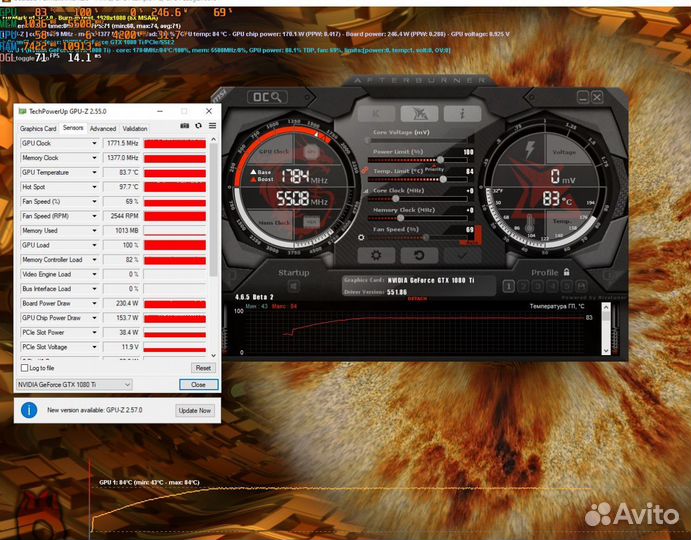This screenshot has height=540, width=691.
Task: Click GPU-Z sensor list scrollbar down arrow
Action: [x=214, y=355]
